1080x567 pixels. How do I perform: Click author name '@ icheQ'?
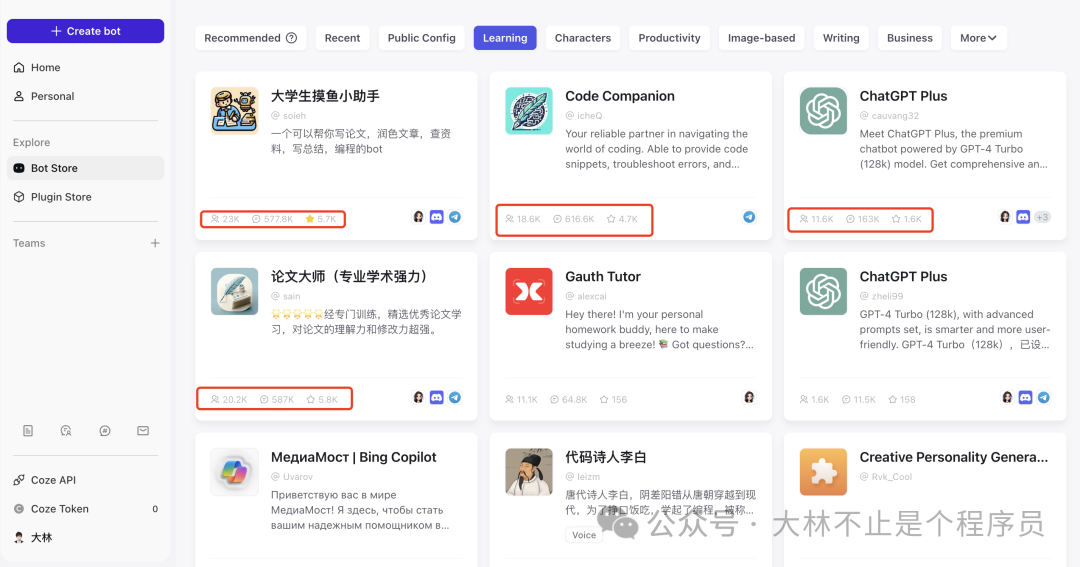click(x=584, y=116)
